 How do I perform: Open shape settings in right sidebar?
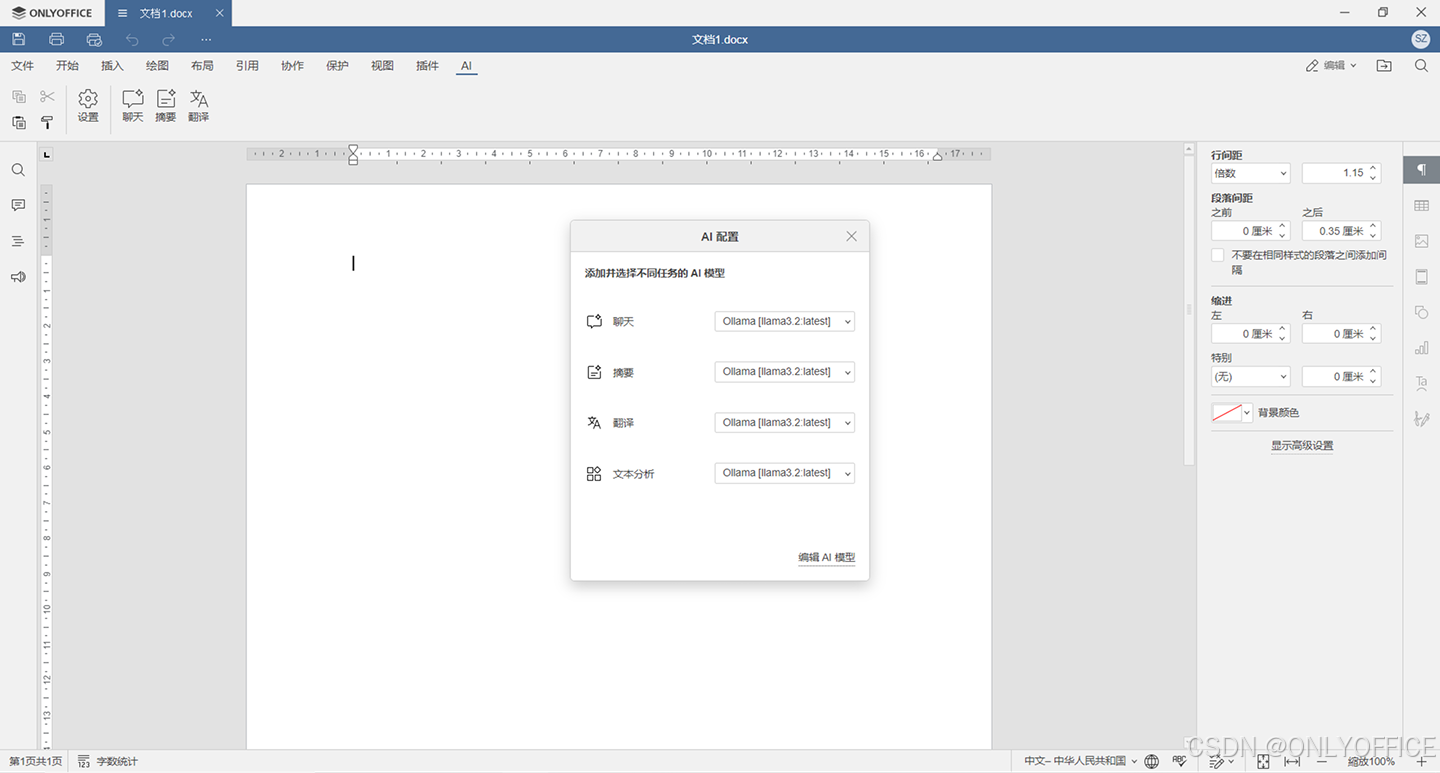click(x=1421, y=312)
